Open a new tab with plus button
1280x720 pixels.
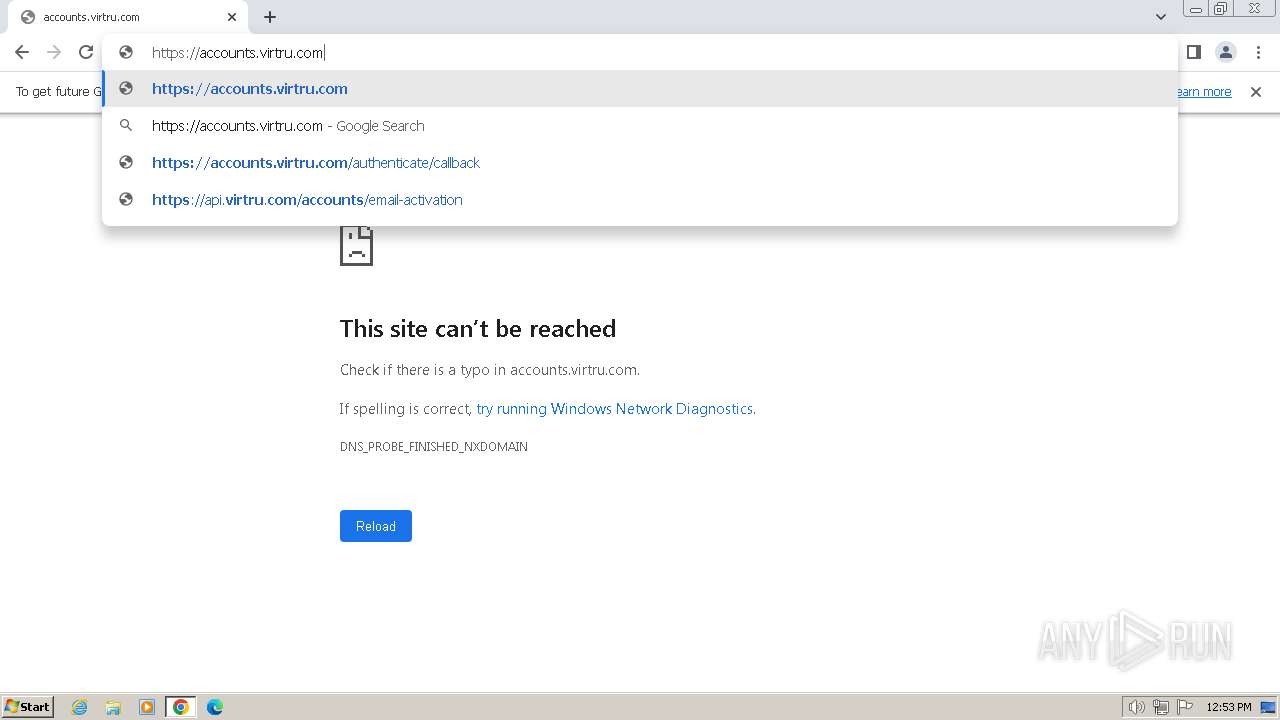pyautogui.click(x=270, y=17)
